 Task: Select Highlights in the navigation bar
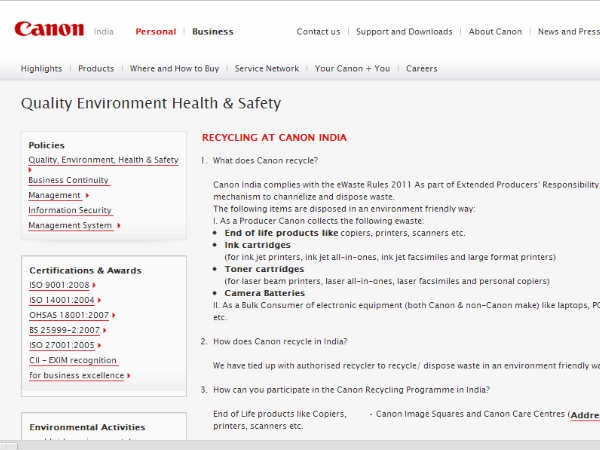(41, 68)
